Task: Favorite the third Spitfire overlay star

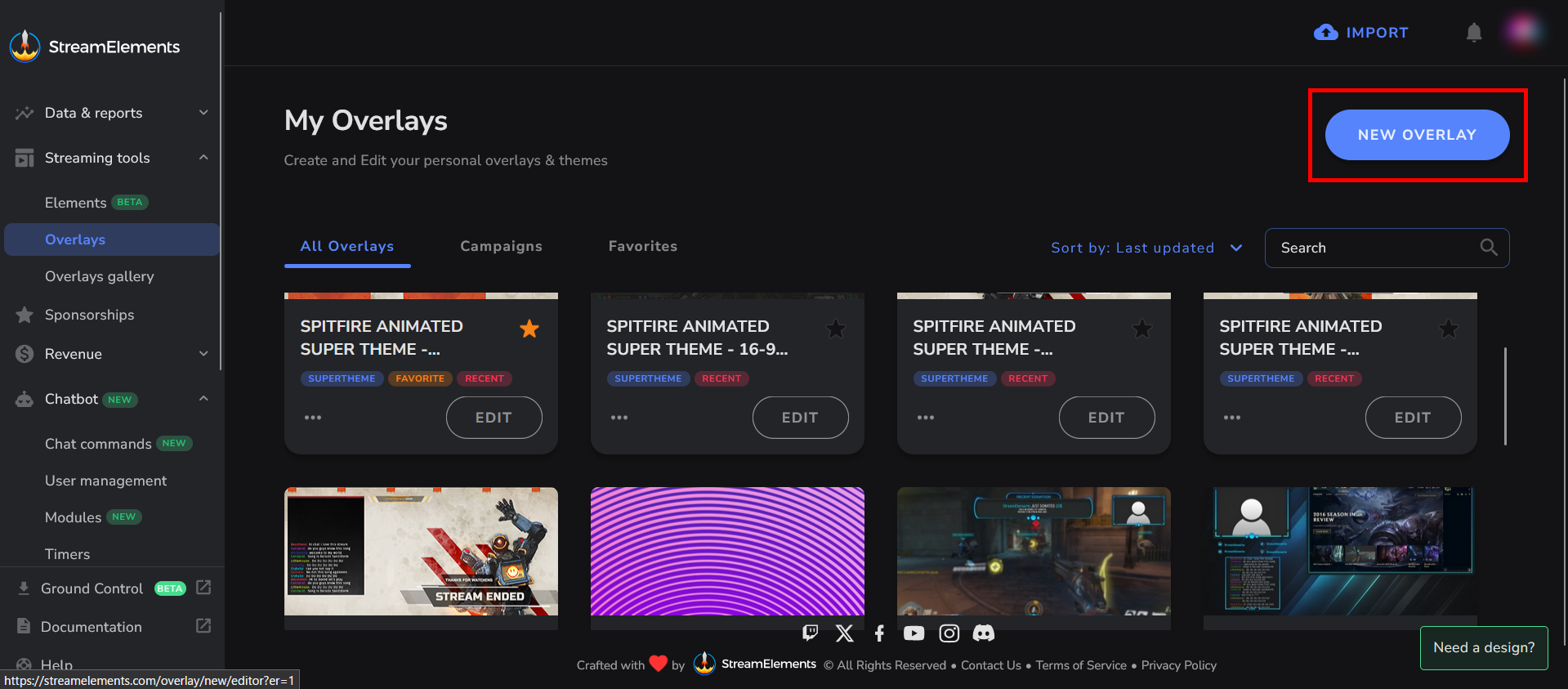Action: click(x=1142, y=329)
